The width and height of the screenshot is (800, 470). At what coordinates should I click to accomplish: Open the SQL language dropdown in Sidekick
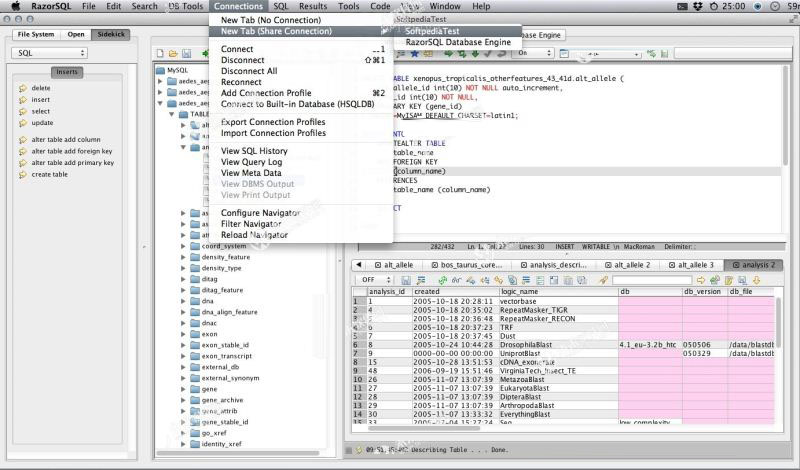tap(49, 53)
